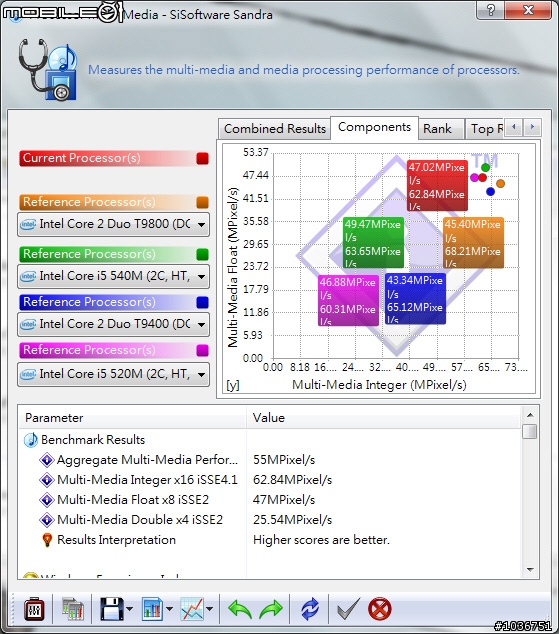Toggle the magenta Reference Processor swatch
The image size is (559, 634).
pyautogui.click(x=203, y=350)
